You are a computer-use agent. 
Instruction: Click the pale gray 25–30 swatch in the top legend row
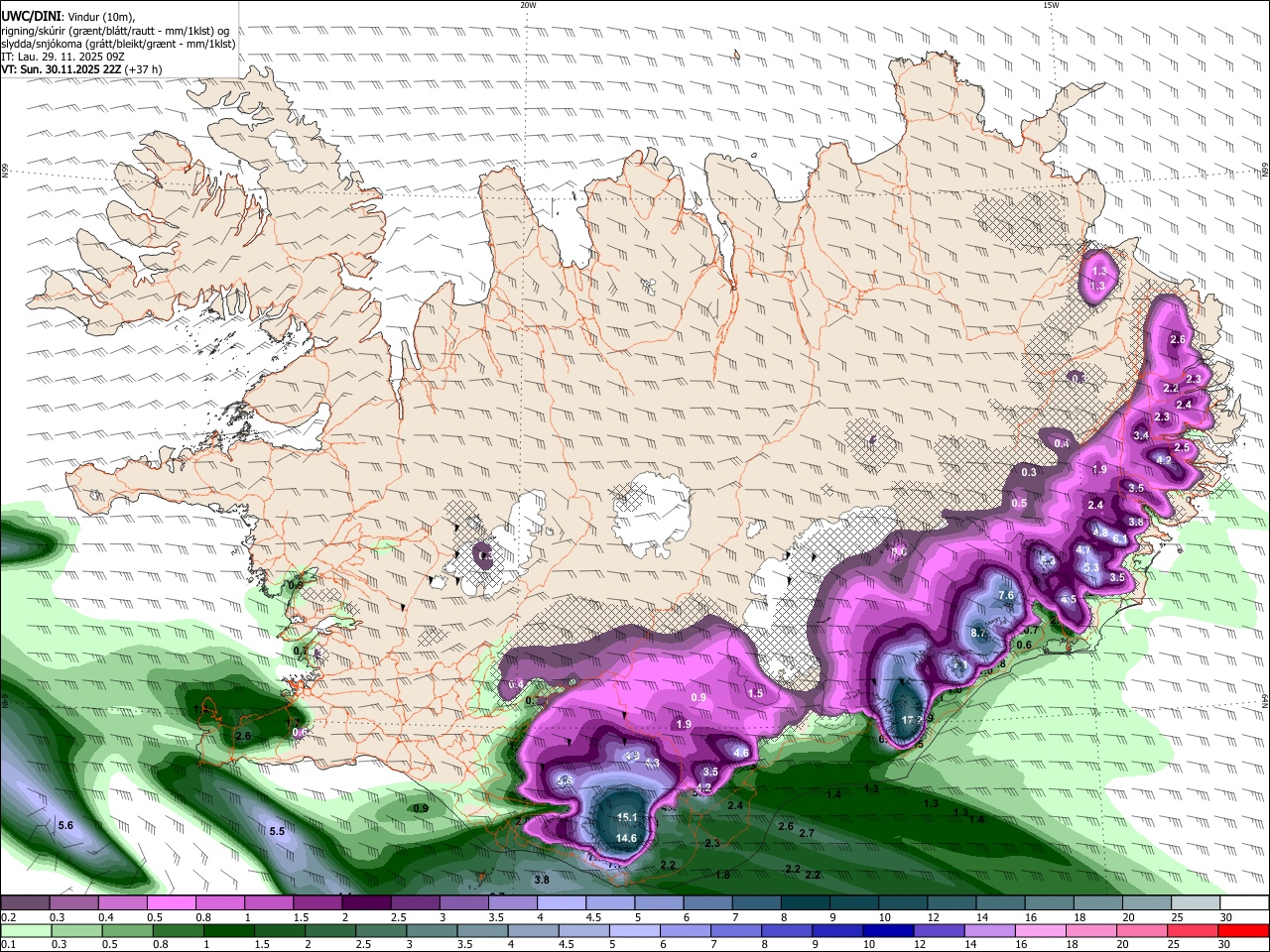1196,903
